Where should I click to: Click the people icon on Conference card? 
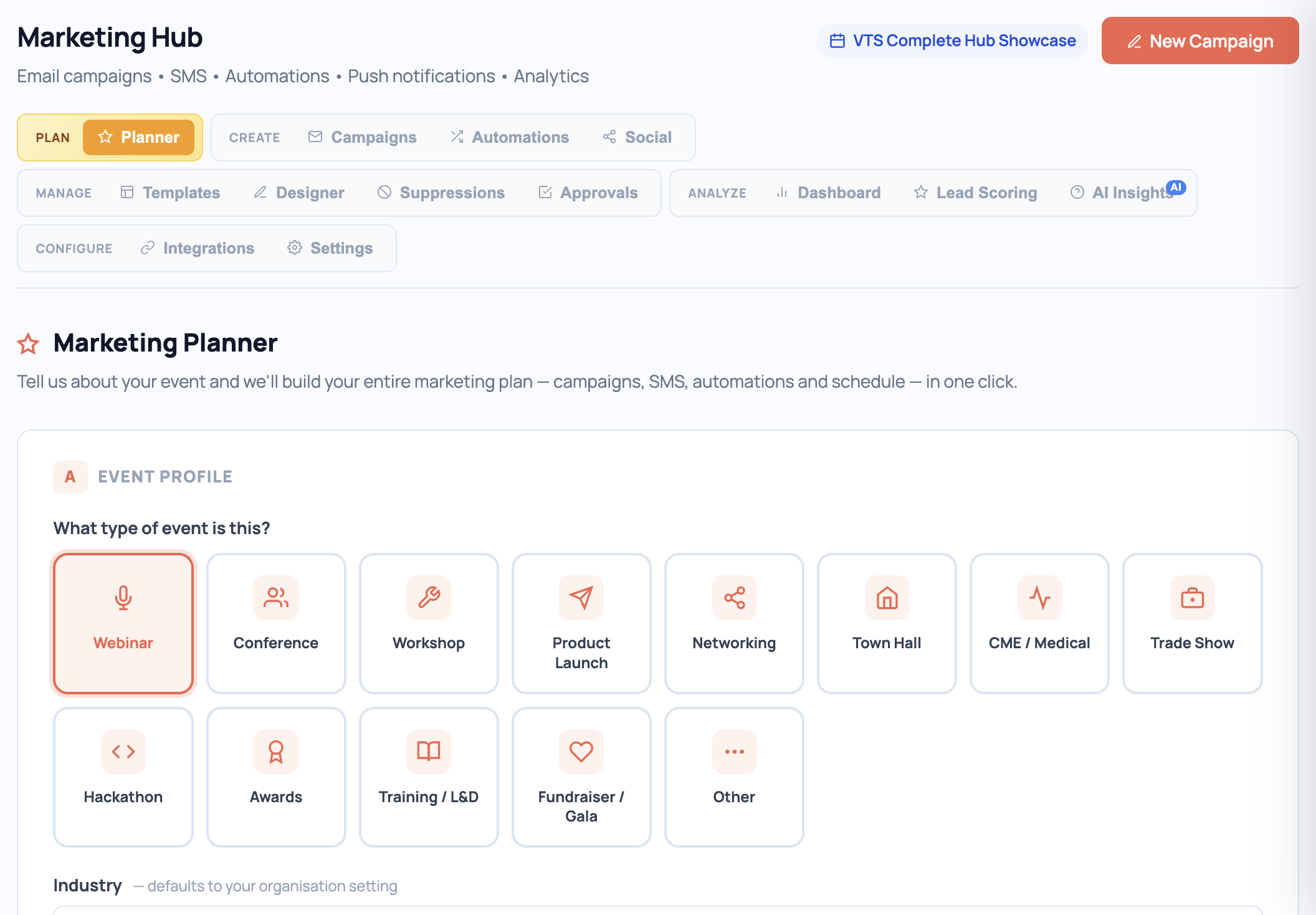point(276,598)
